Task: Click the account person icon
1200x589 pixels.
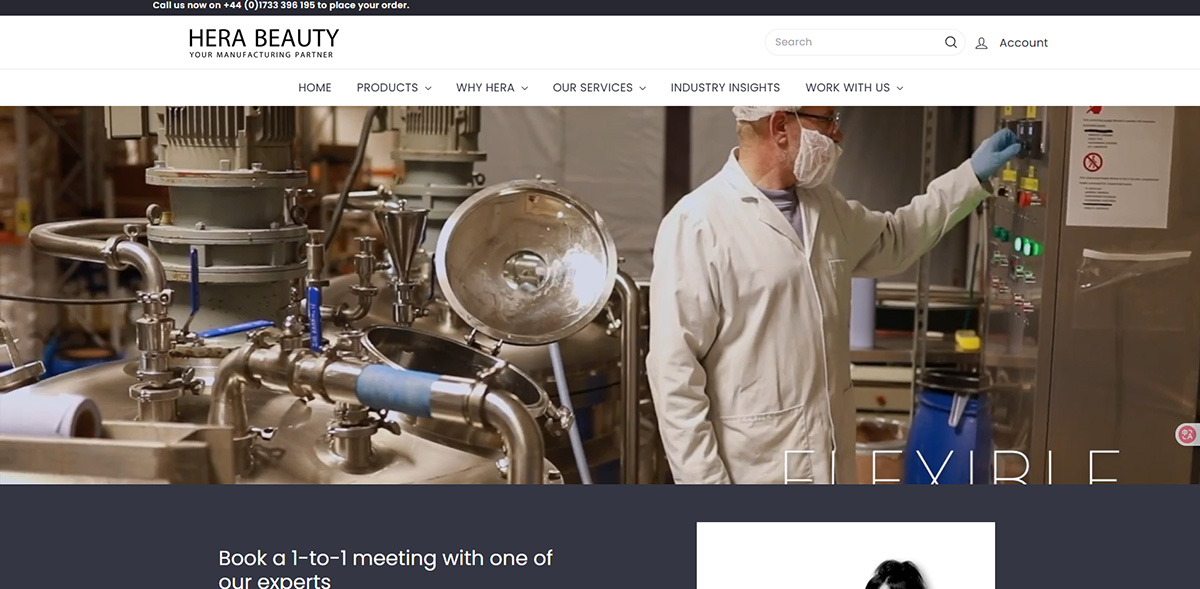Action: [x=981, y=43]
